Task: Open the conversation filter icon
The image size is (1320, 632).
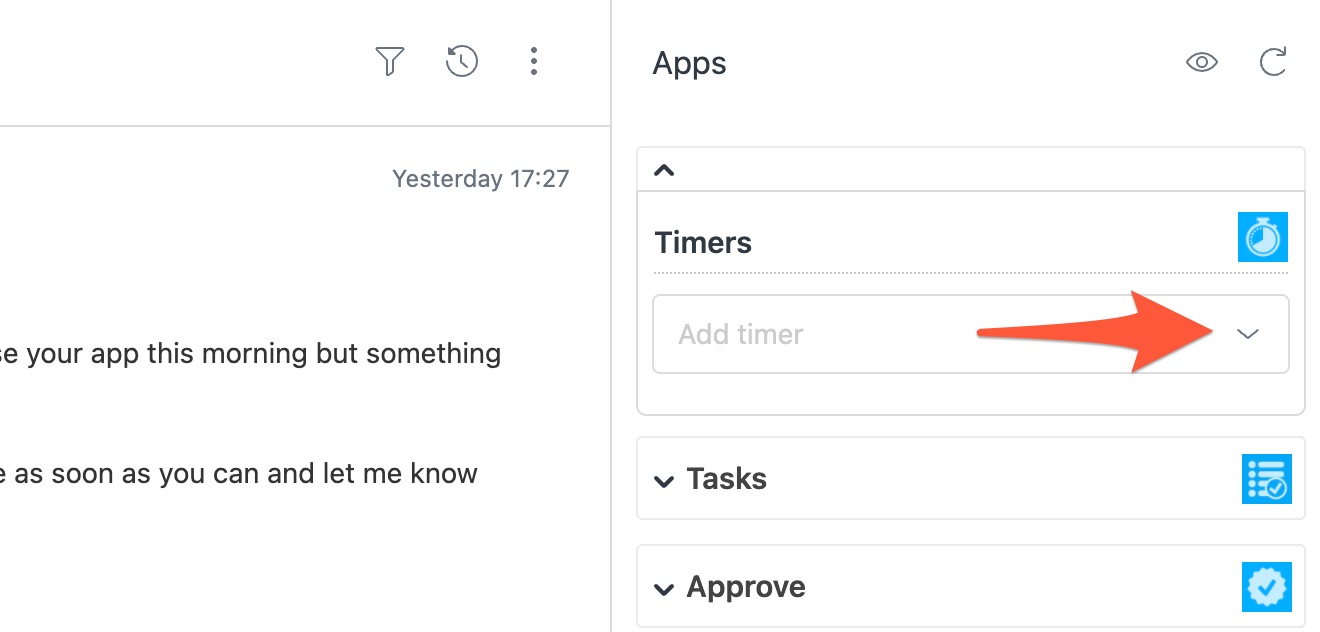Action: [x=389, y=62]
